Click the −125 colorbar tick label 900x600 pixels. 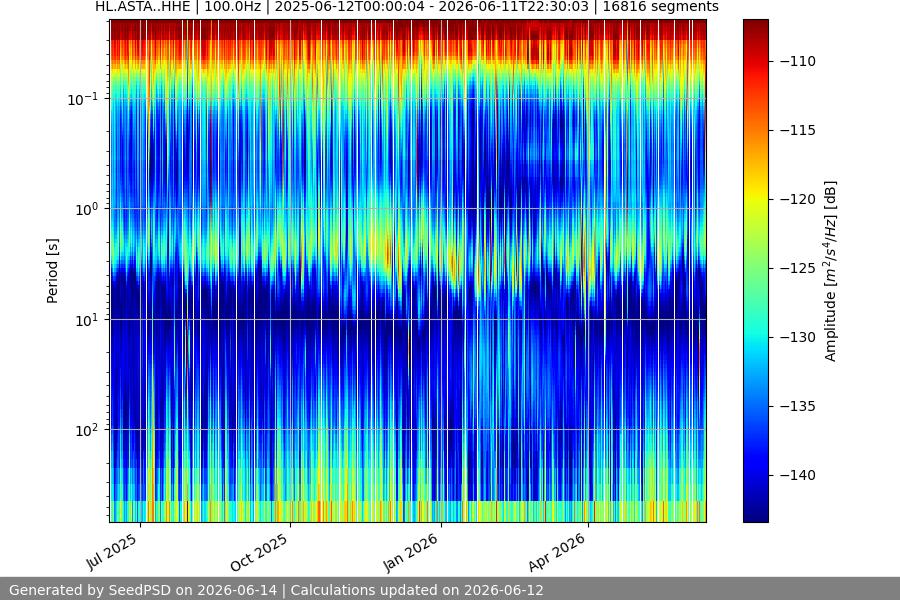point(798,268)
